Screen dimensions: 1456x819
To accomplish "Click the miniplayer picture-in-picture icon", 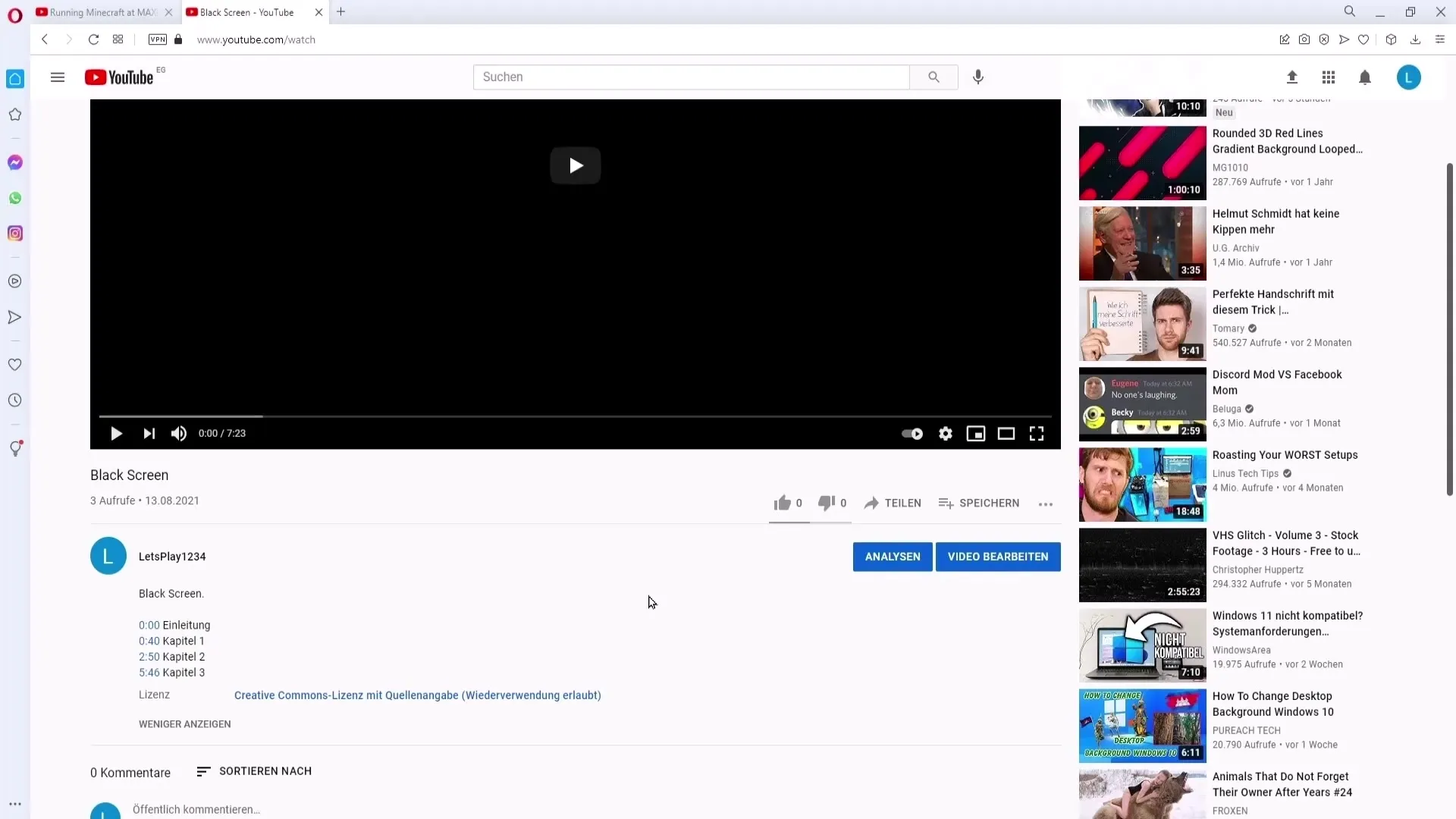I will (x=975, y=432).
